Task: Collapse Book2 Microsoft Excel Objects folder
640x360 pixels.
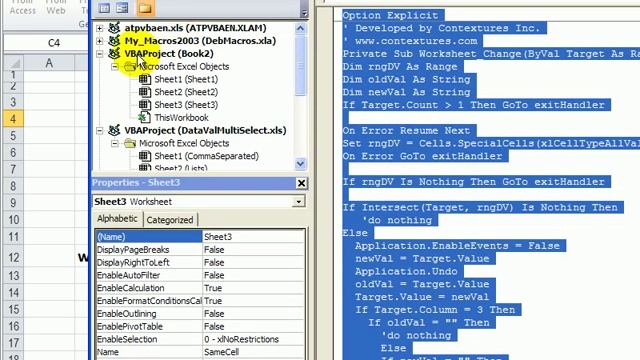Action: click(x=115, y=67)
